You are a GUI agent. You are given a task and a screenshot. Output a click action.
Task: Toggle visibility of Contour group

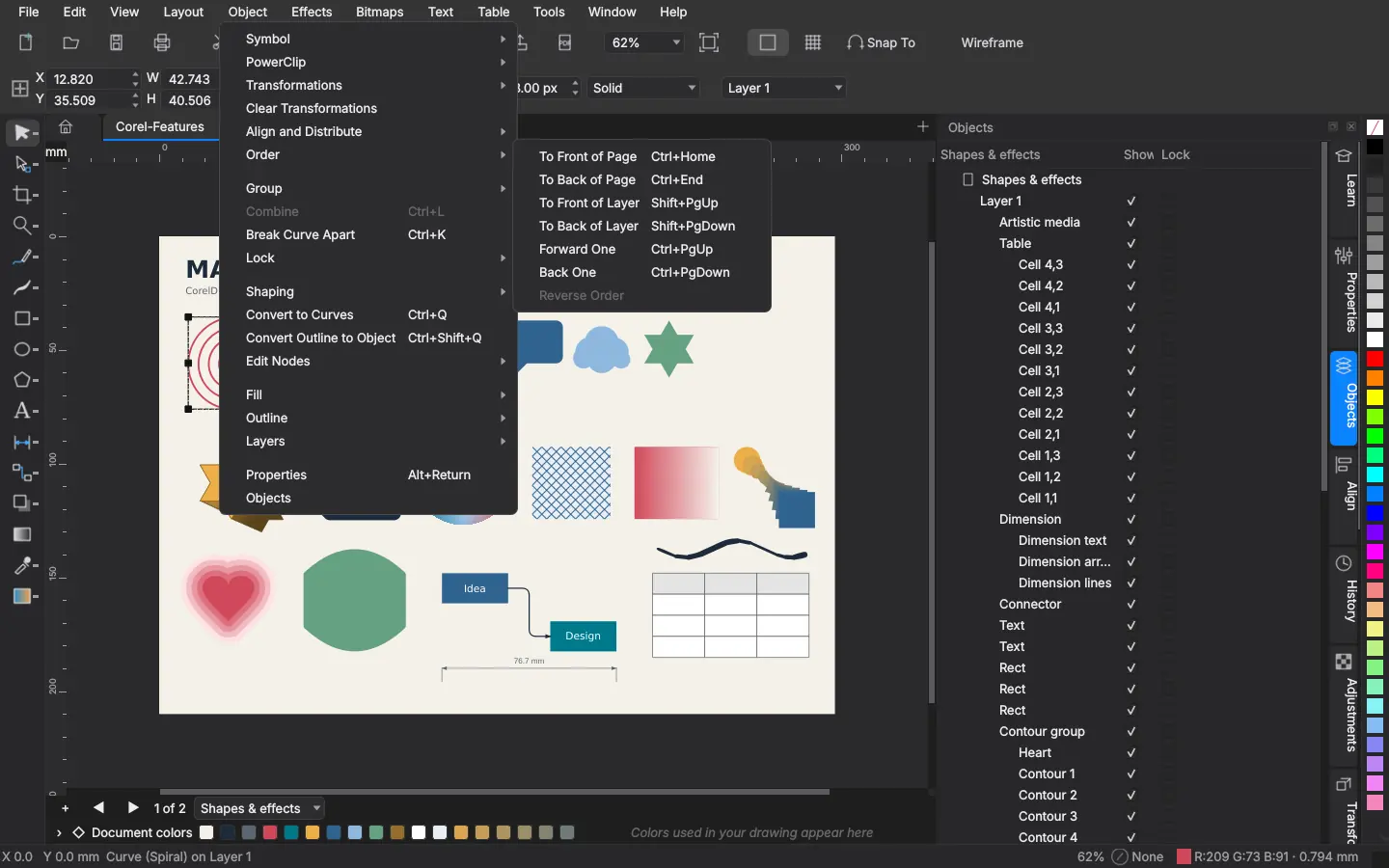coord(1131,732)
